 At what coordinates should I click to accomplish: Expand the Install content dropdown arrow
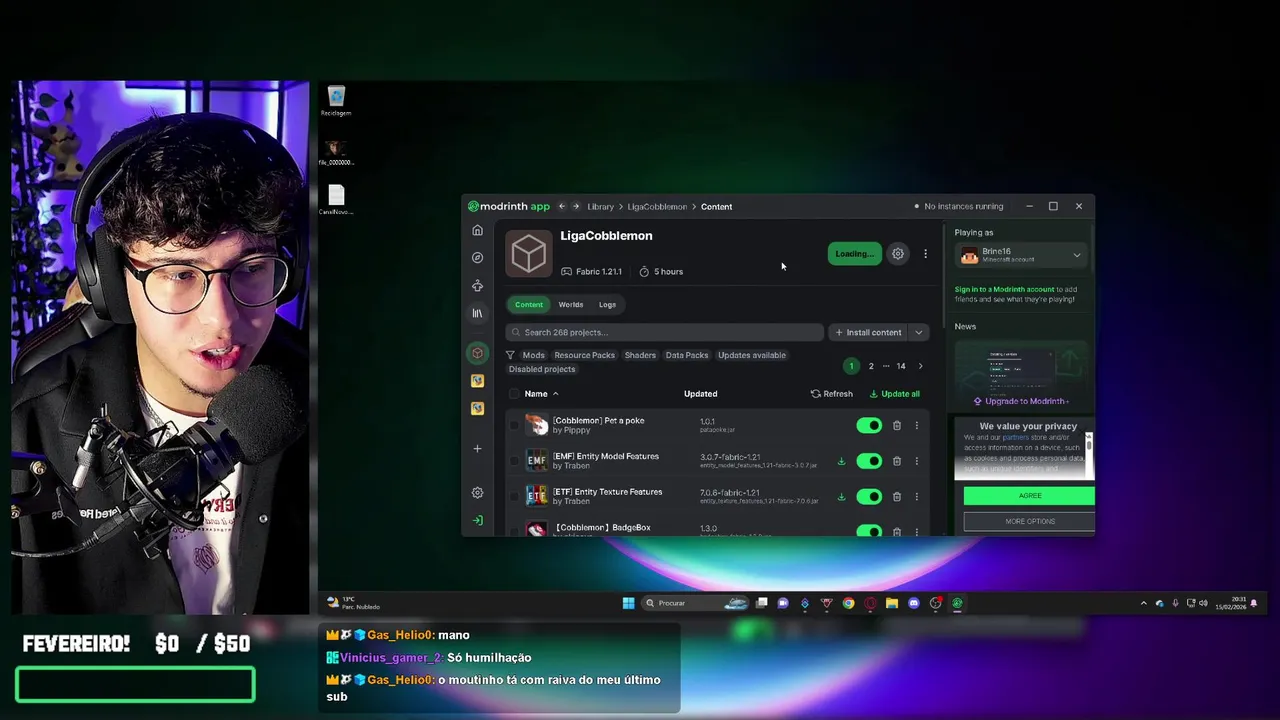pos(918,333)
